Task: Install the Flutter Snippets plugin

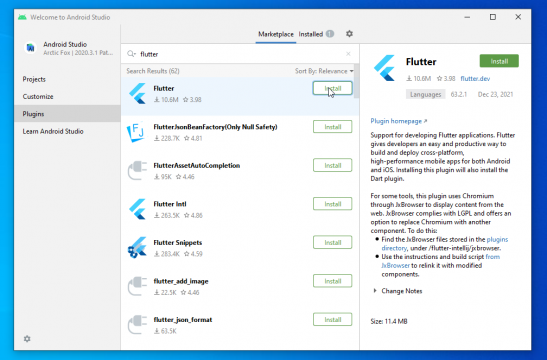Action: [x=332, y=242]
